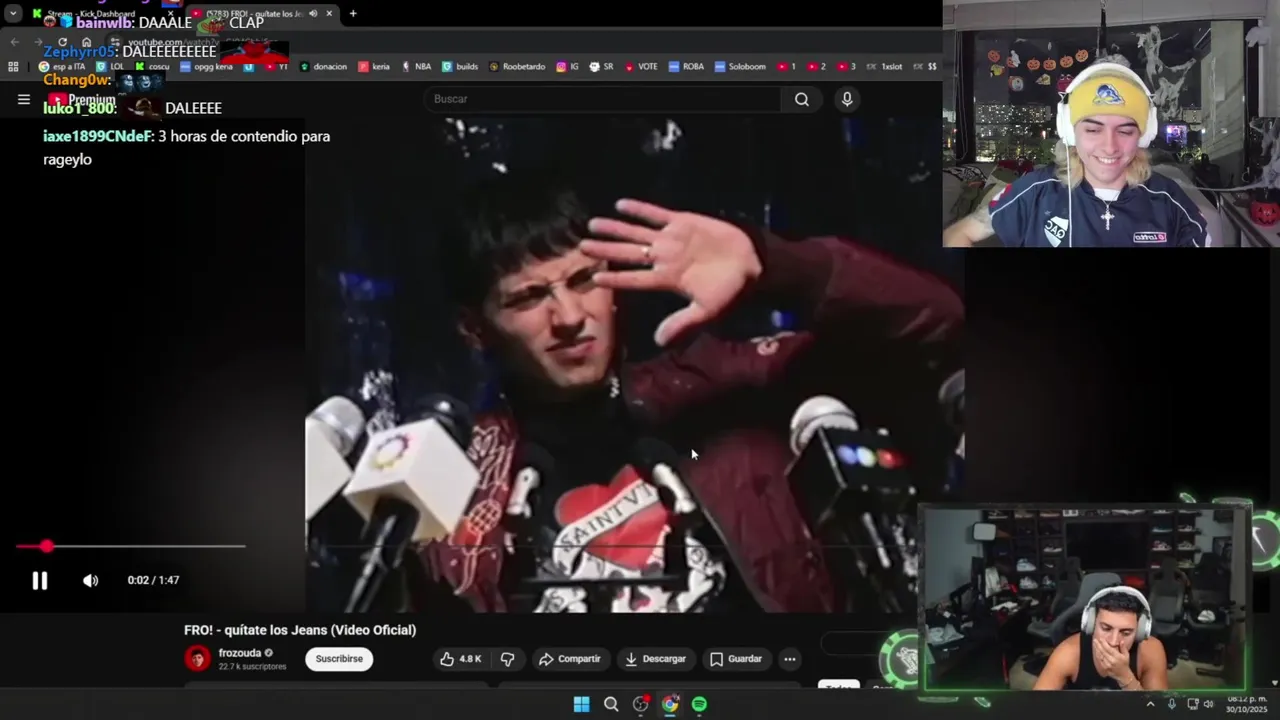1280x720 pixels.
Task: Open the Soloboom bookmark
Action: click(x=739, y=67)
